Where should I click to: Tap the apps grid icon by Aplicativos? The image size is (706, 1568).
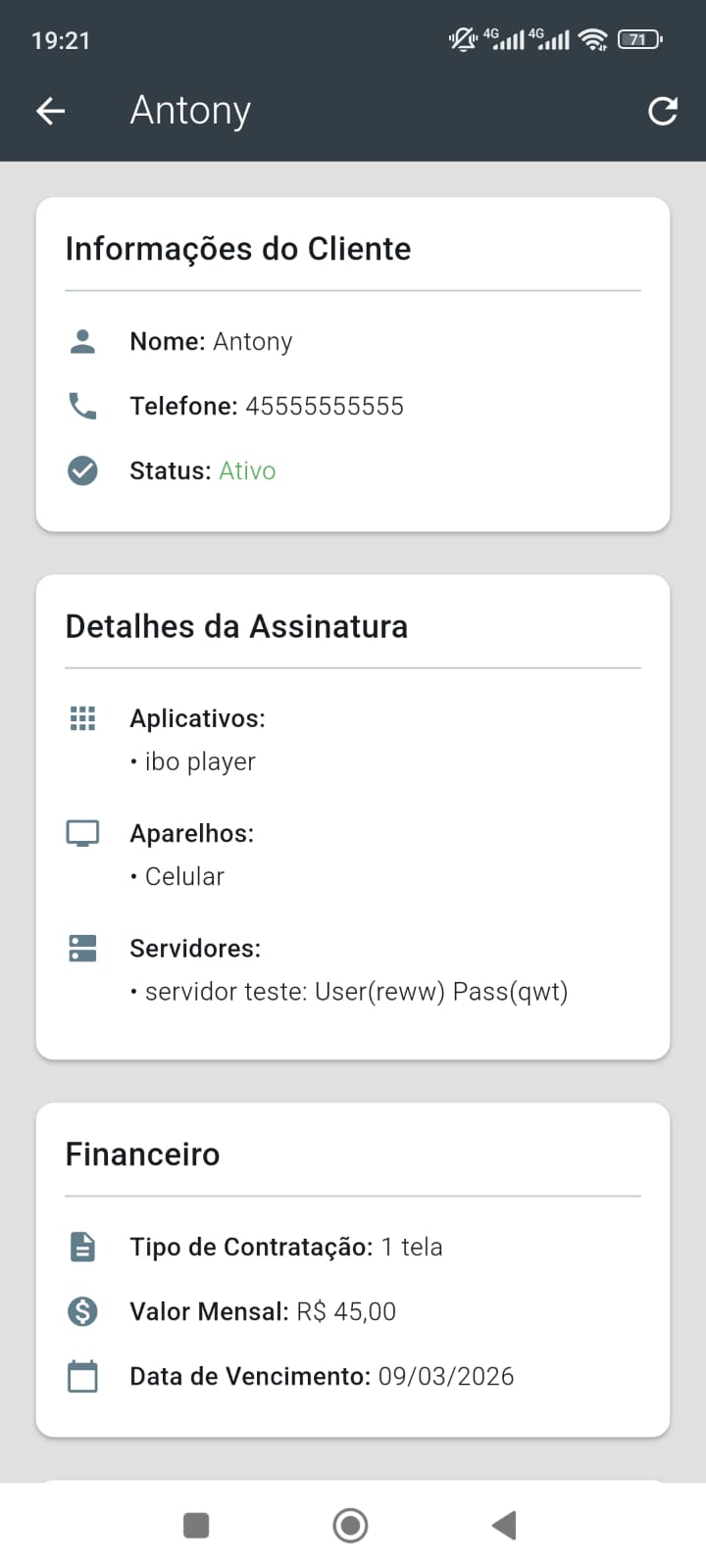click(x=82, y=718)
